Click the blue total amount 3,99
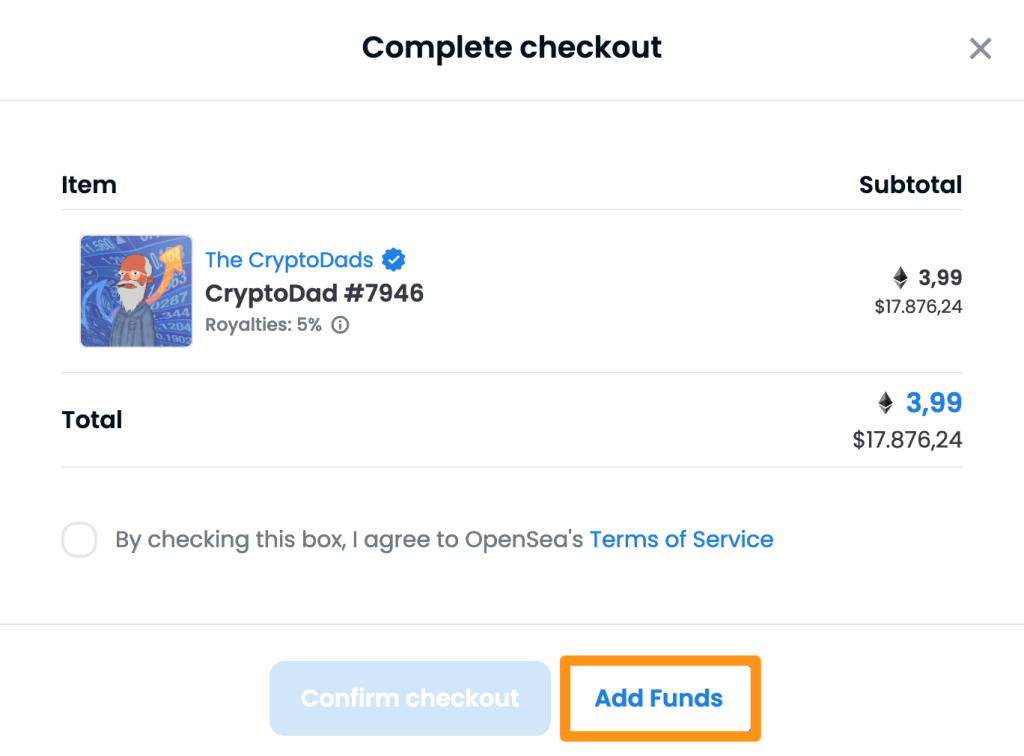Viewport: 1024px width, 756px height. [934, 403]
